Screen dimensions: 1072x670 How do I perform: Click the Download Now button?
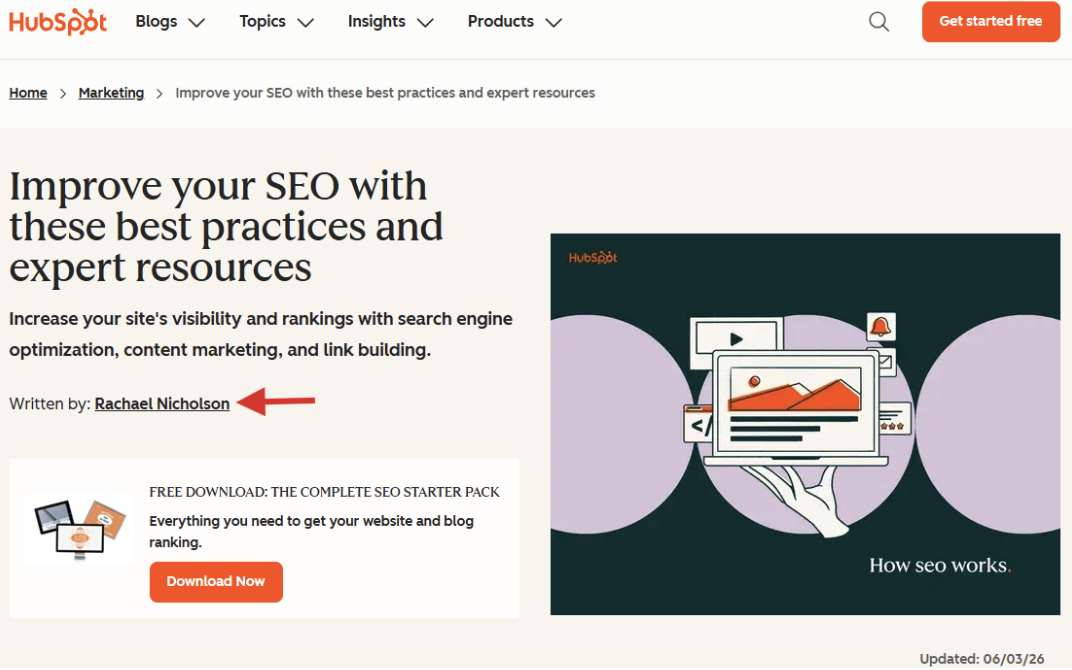pyautogui.click(x=216, y=582)
